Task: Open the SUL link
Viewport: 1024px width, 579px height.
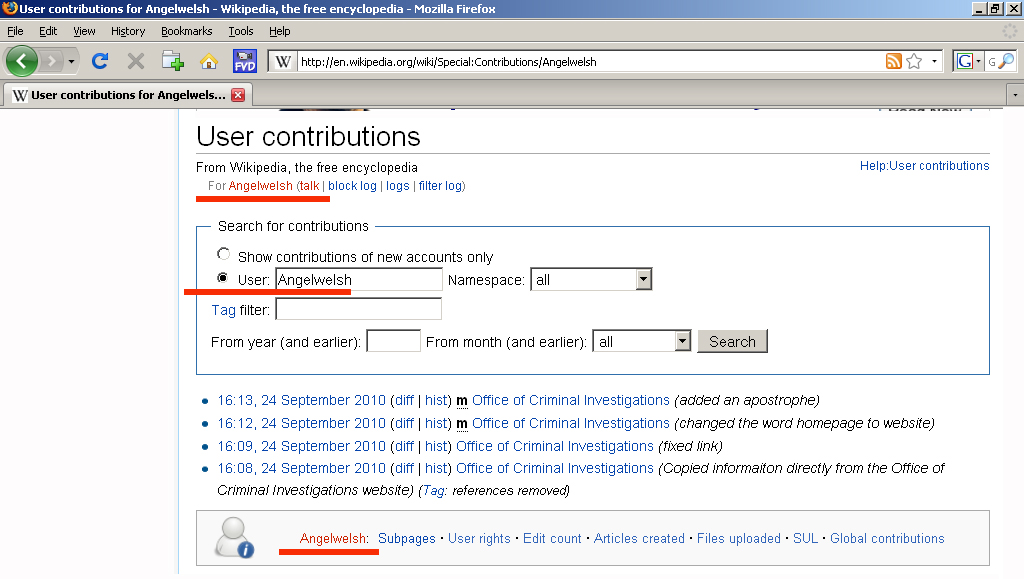Action: pos(805,539)
